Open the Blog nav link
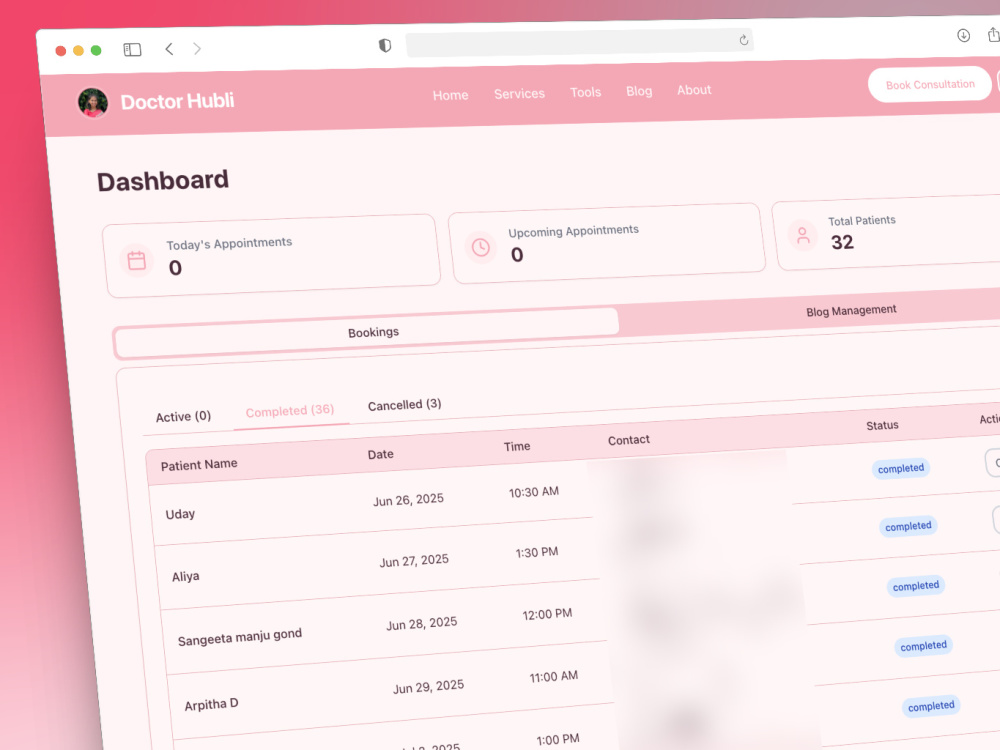The width and height of the screenshot is (1000, 750). click(639, 91)
